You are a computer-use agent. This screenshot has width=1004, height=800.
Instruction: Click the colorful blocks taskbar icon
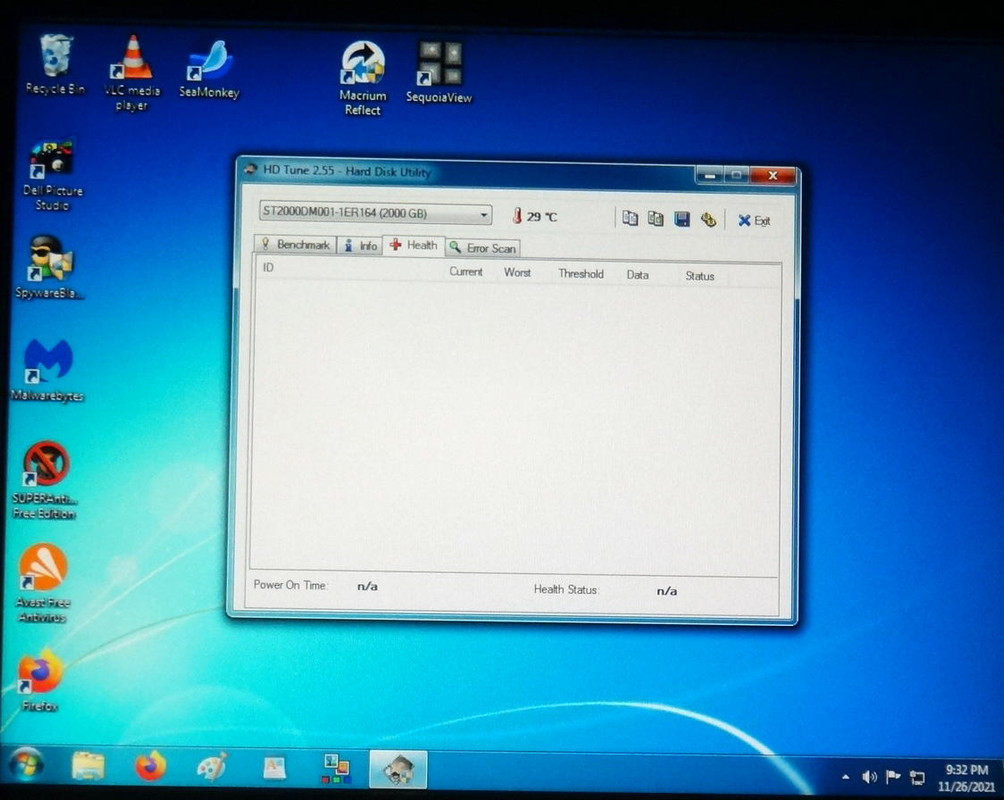336,769
